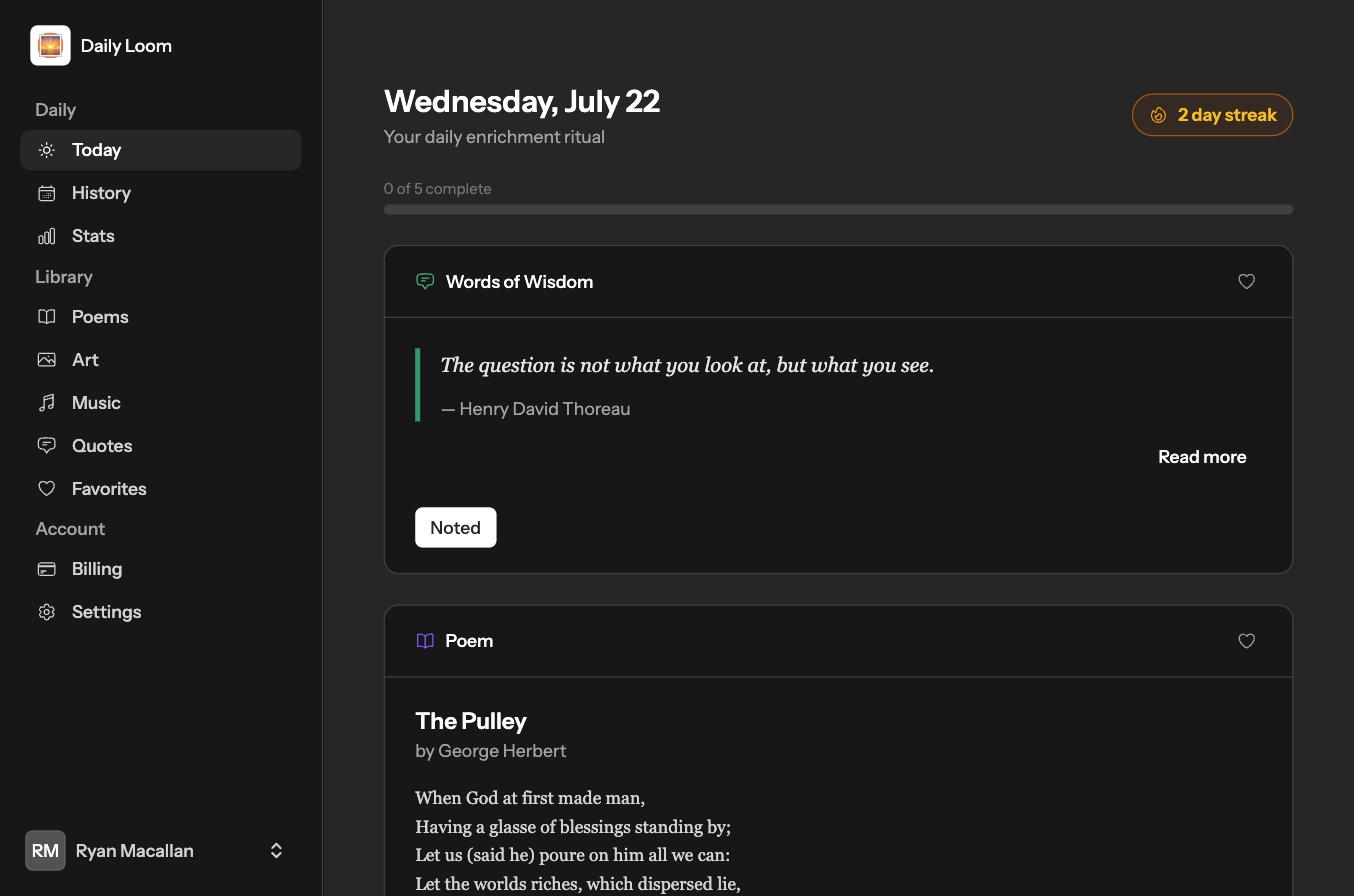Click the bar chart icon beside Stats
Screen dimensions: 1354x896
[47, 236]
